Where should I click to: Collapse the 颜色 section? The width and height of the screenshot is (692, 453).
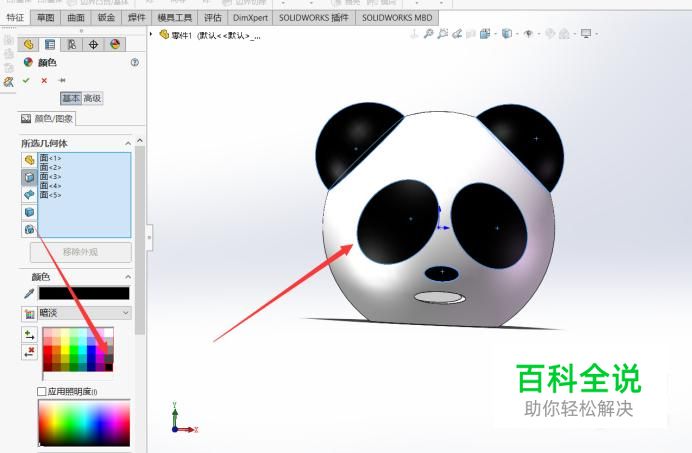127,277
